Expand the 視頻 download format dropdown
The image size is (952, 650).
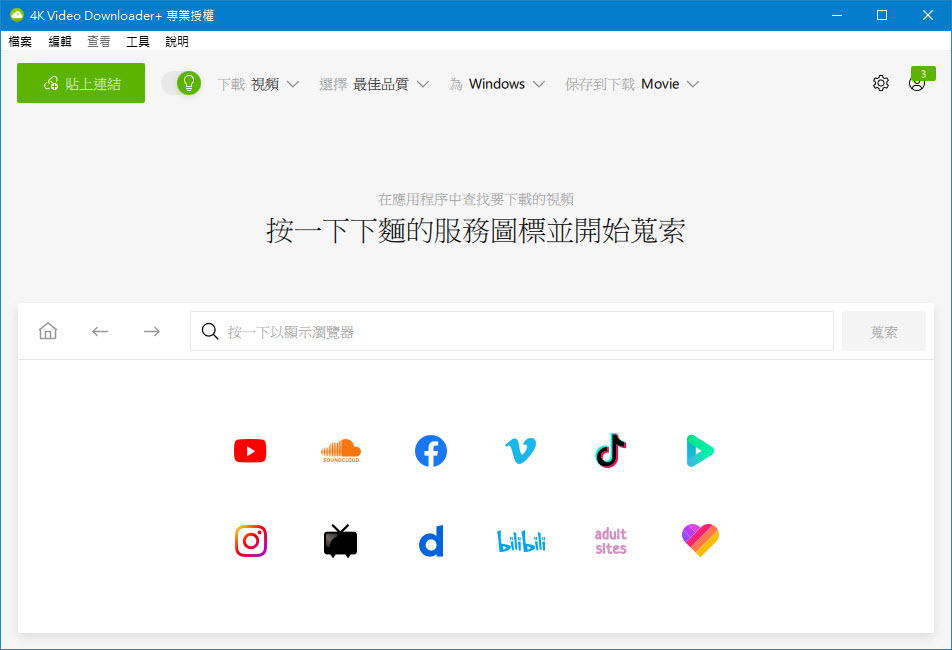point(268,84)
